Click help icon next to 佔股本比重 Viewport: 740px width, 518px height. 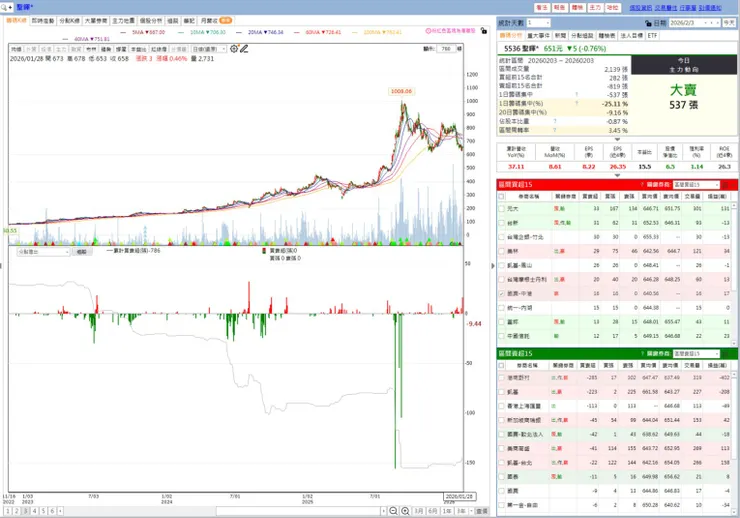click(x=555, y=121)
